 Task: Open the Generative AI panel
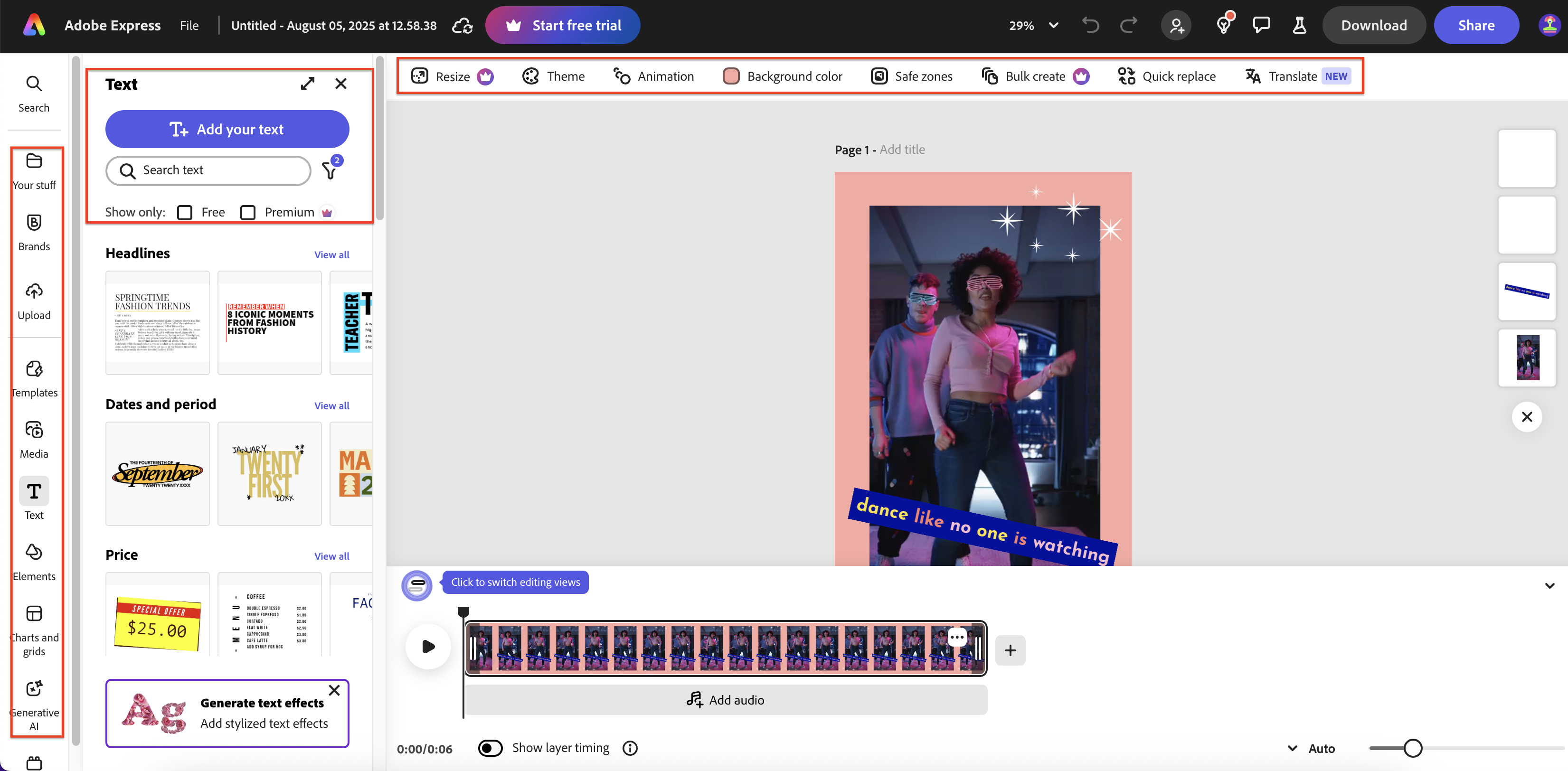[34, 705]
